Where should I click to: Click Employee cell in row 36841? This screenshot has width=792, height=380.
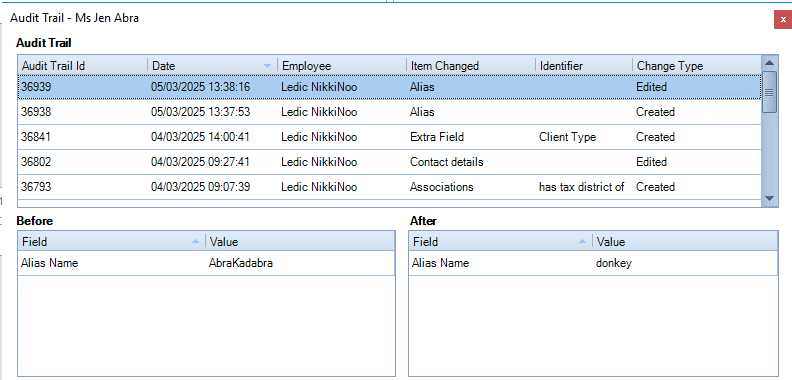[319, 137]
